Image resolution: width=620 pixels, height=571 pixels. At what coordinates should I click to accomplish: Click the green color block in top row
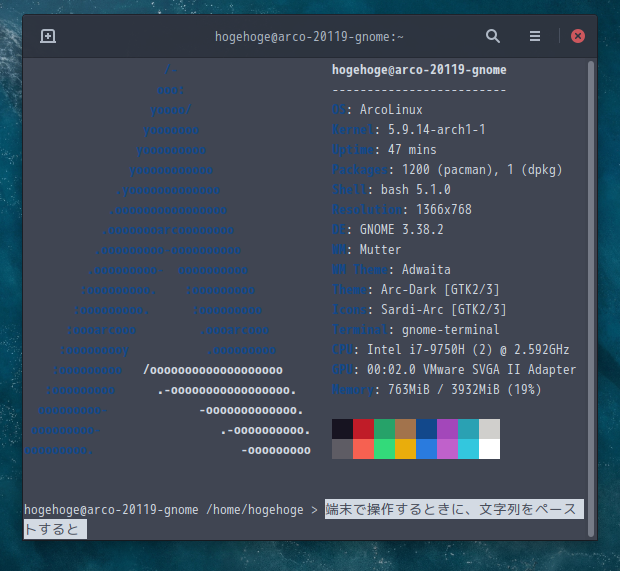tap(384, 429)
